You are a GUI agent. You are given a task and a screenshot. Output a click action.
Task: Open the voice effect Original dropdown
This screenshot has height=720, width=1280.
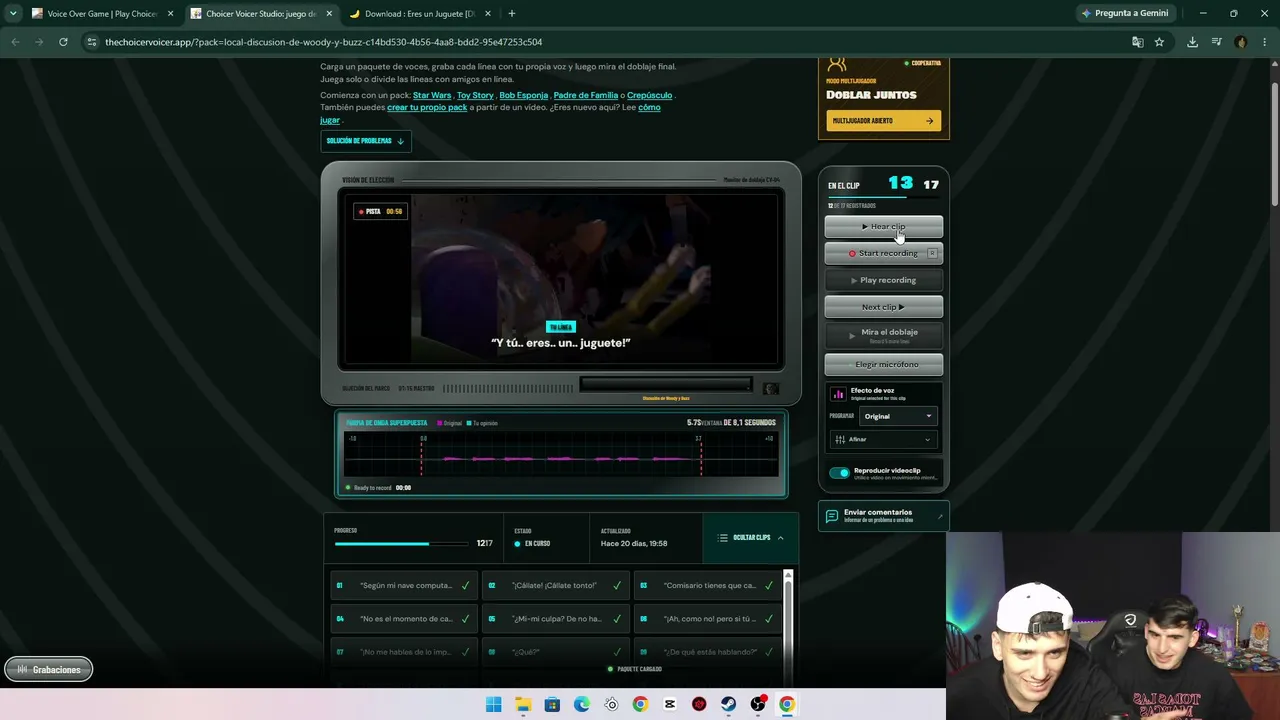click(x=898, y=416)
